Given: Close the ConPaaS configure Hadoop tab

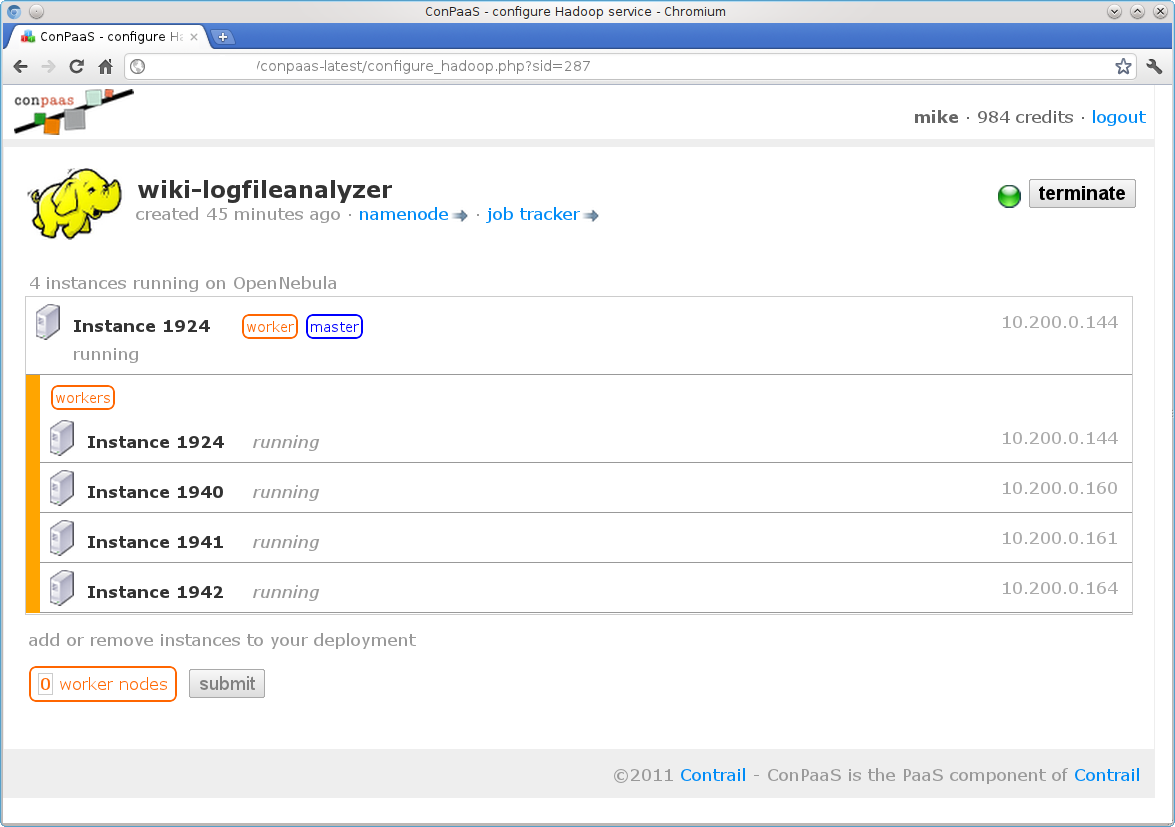Looking at the screenshot, I should click(x=194, y=37).
